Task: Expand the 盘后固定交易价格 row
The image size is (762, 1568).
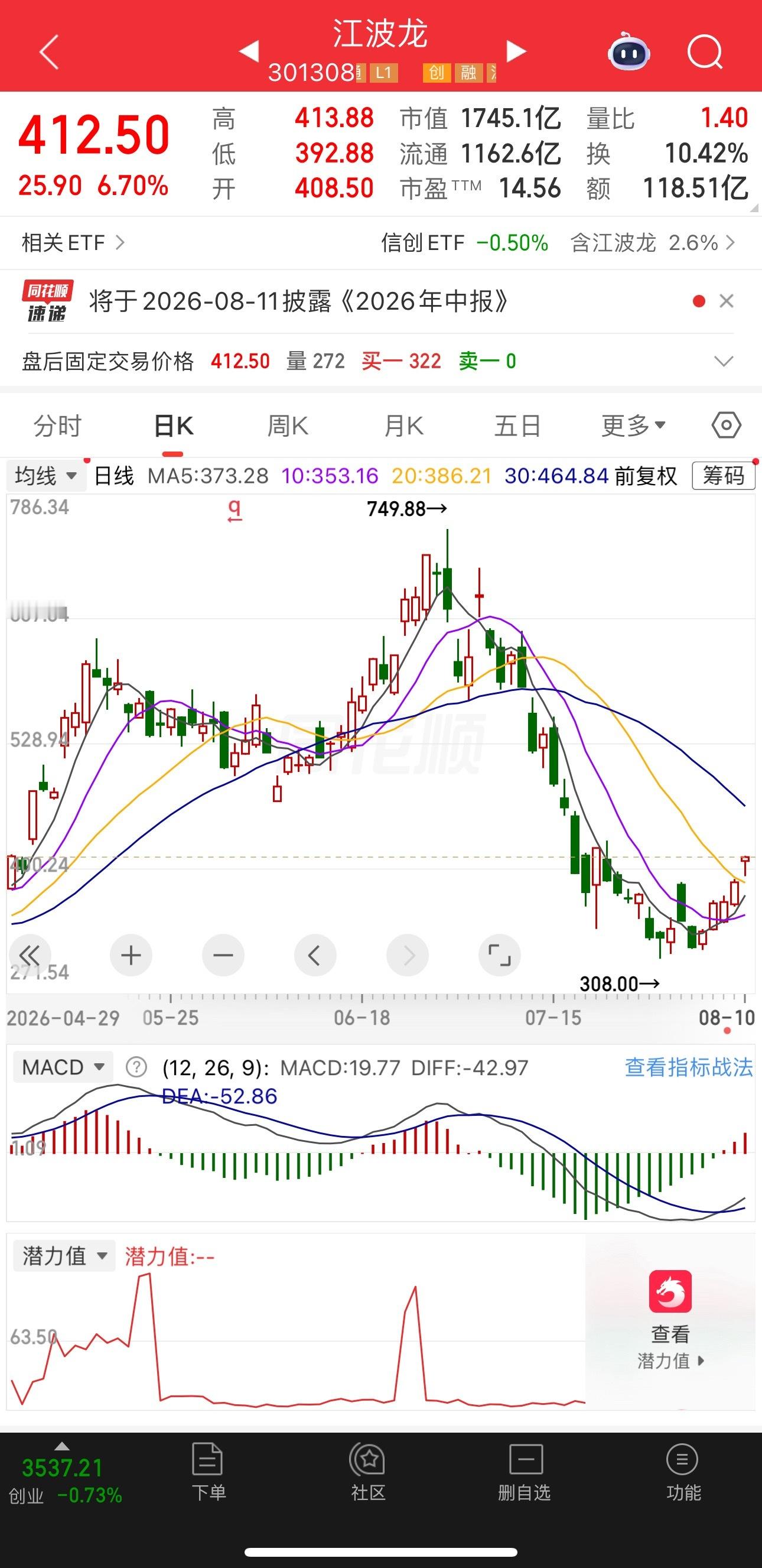Action: coord(723,361)
